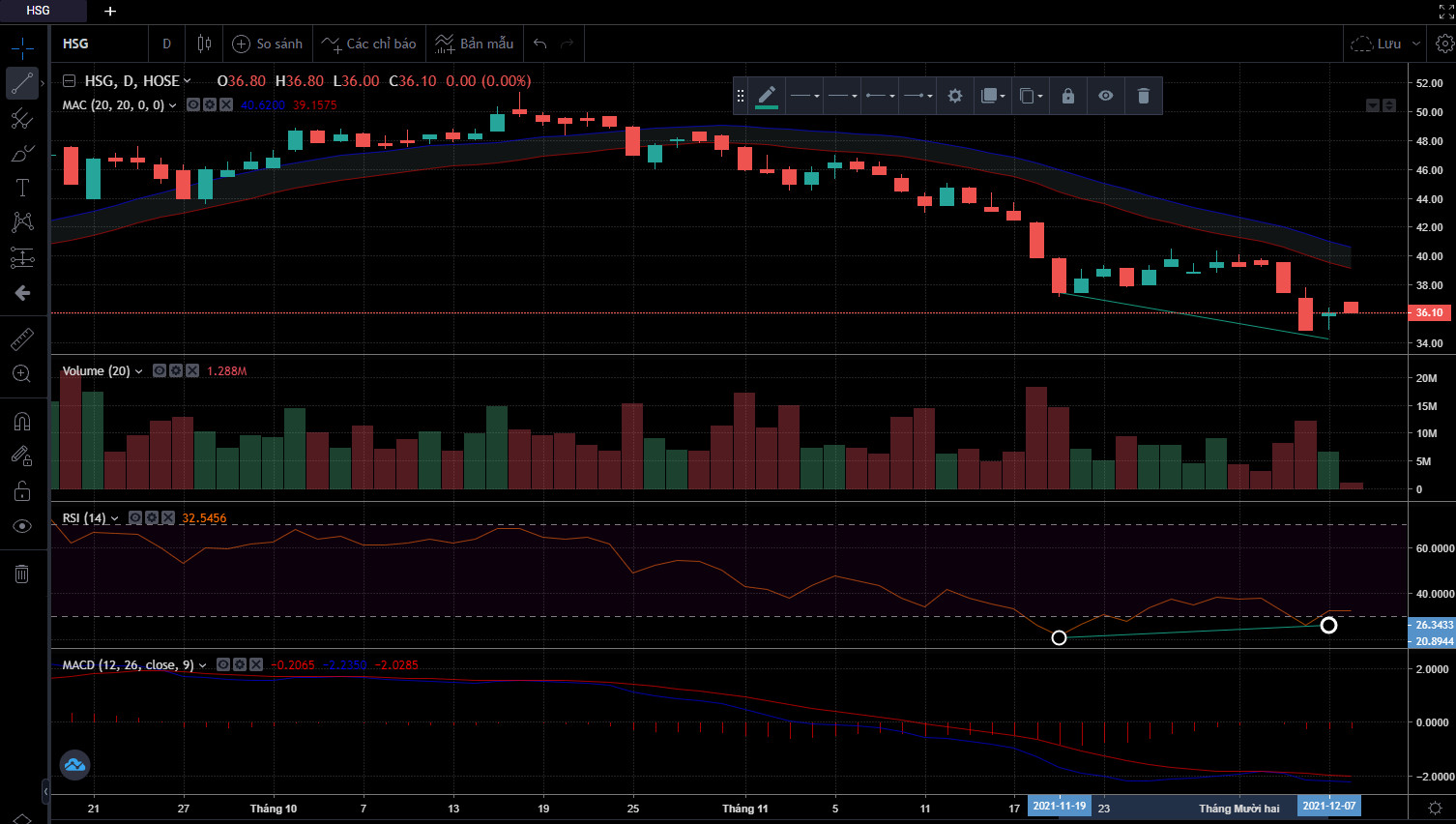Click the redo arrow
This screenshot has height=824, width=1456.
pos(568,44)
